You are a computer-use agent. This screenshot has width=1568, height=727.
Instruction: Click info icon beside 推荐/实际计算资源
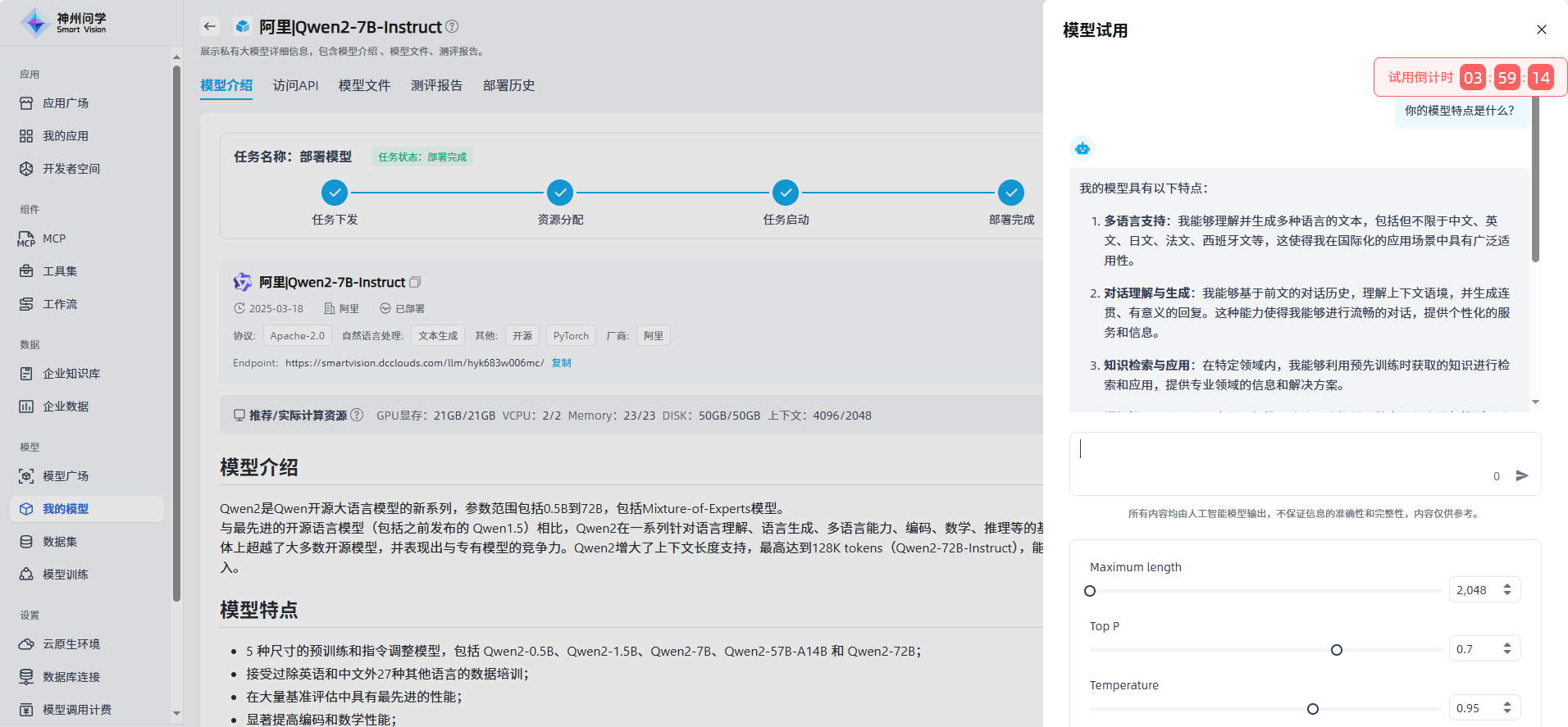pos(357,416)
